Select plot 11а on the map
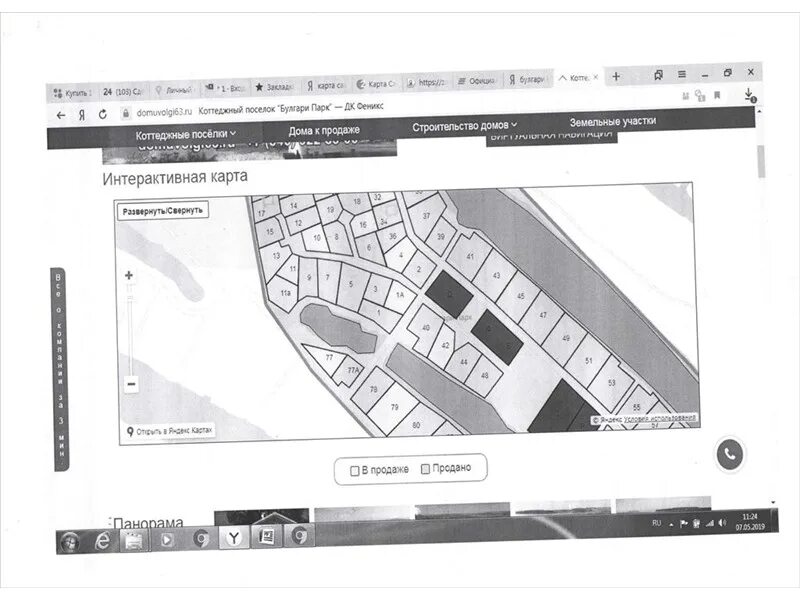The width and height of the screenshot is (800, 600). tap(285, 293)
